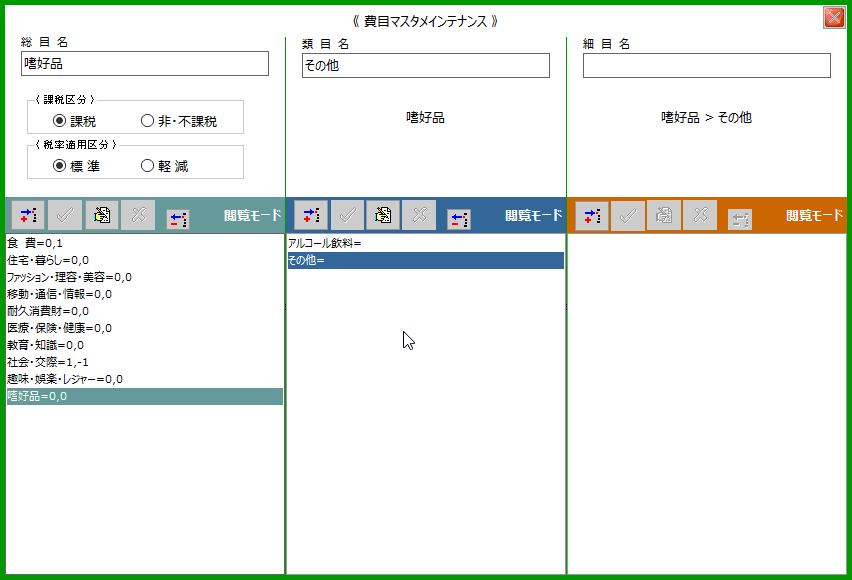Click edit-note icon in 類目 toolbar
852x580 pixels.
click(383, 215)
